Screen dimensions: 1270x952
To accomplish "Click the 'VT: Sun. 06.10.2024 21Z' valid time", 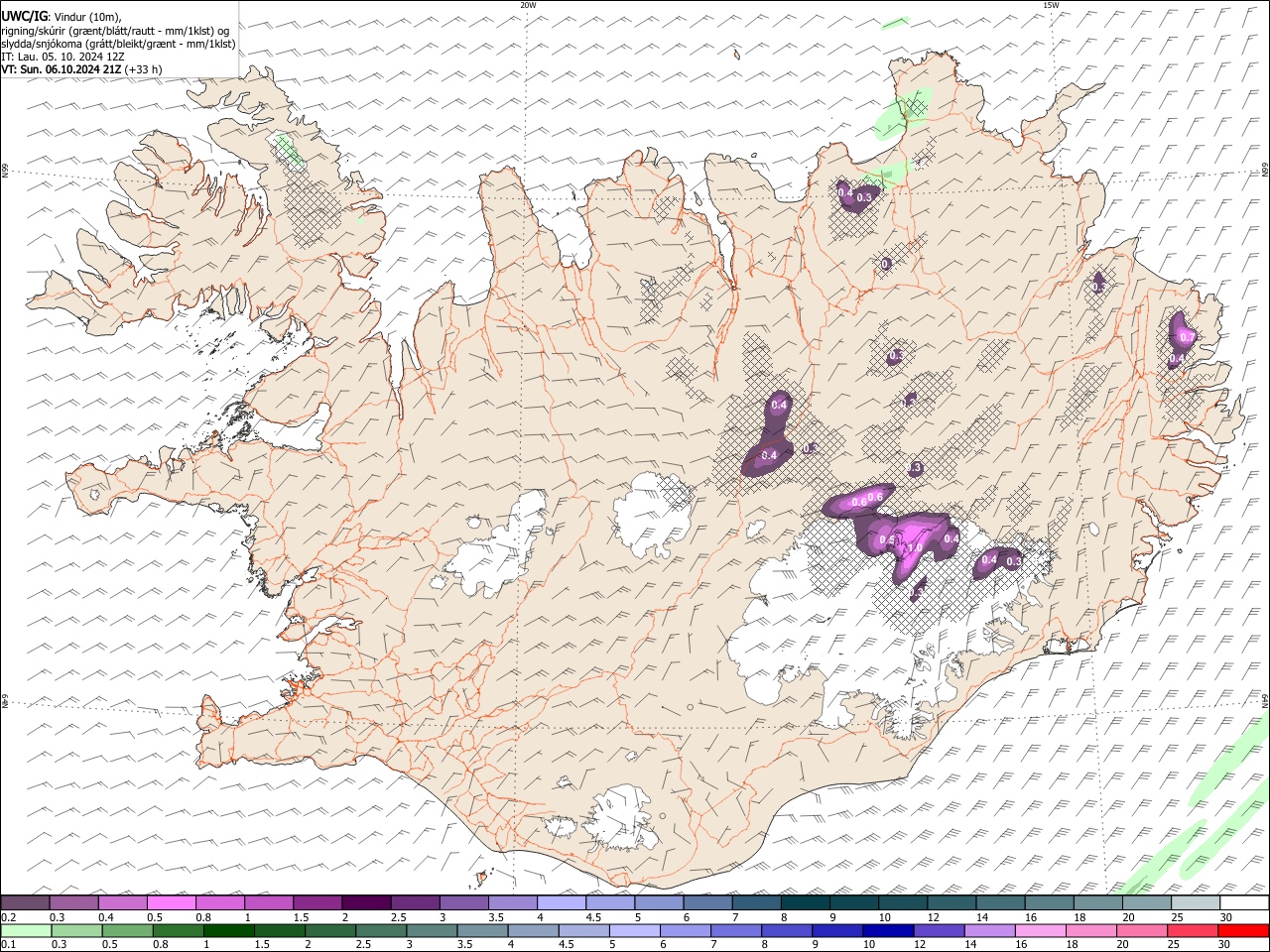I will [62, 69].
